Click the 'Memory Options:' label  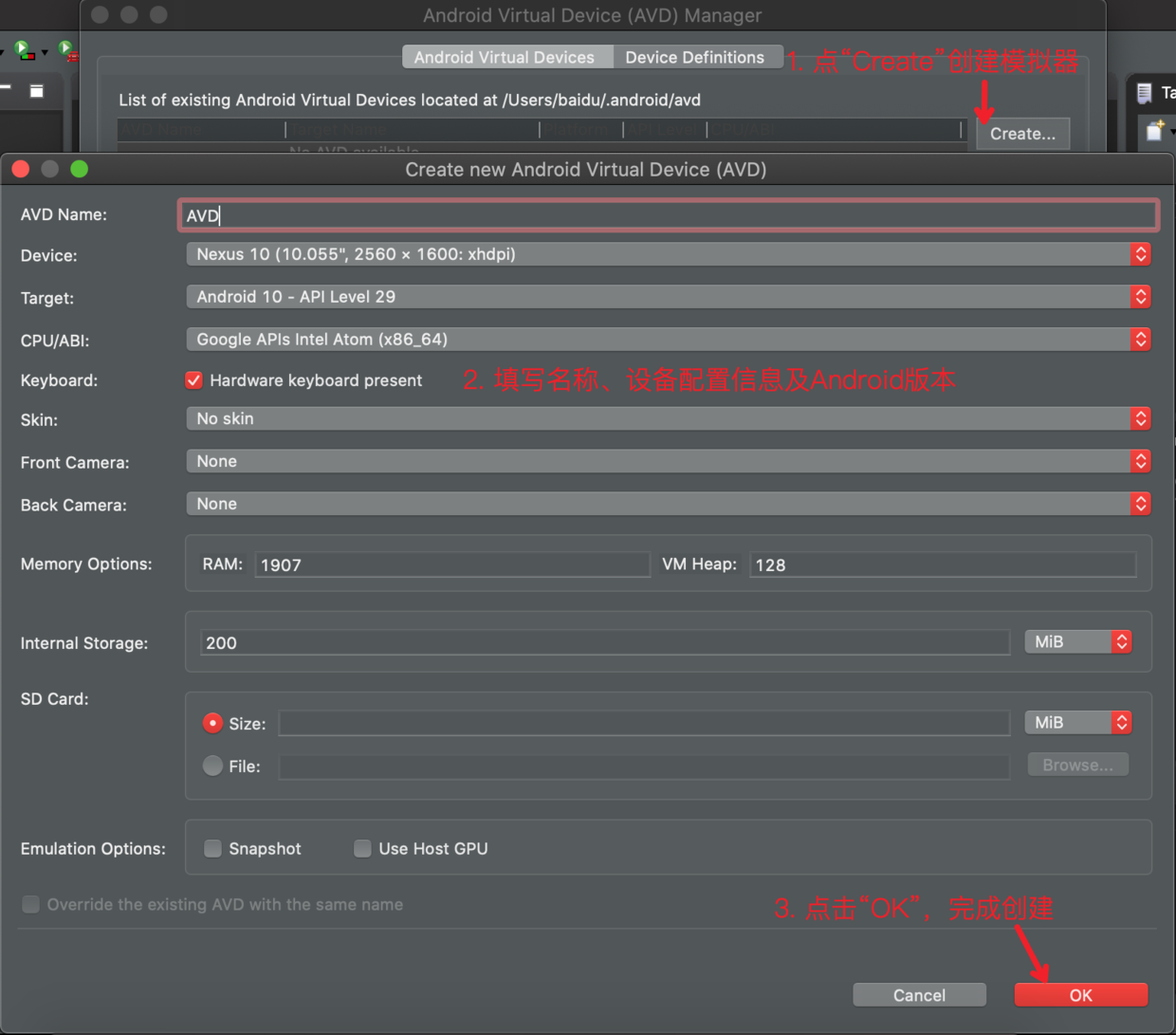pos(86,564)
